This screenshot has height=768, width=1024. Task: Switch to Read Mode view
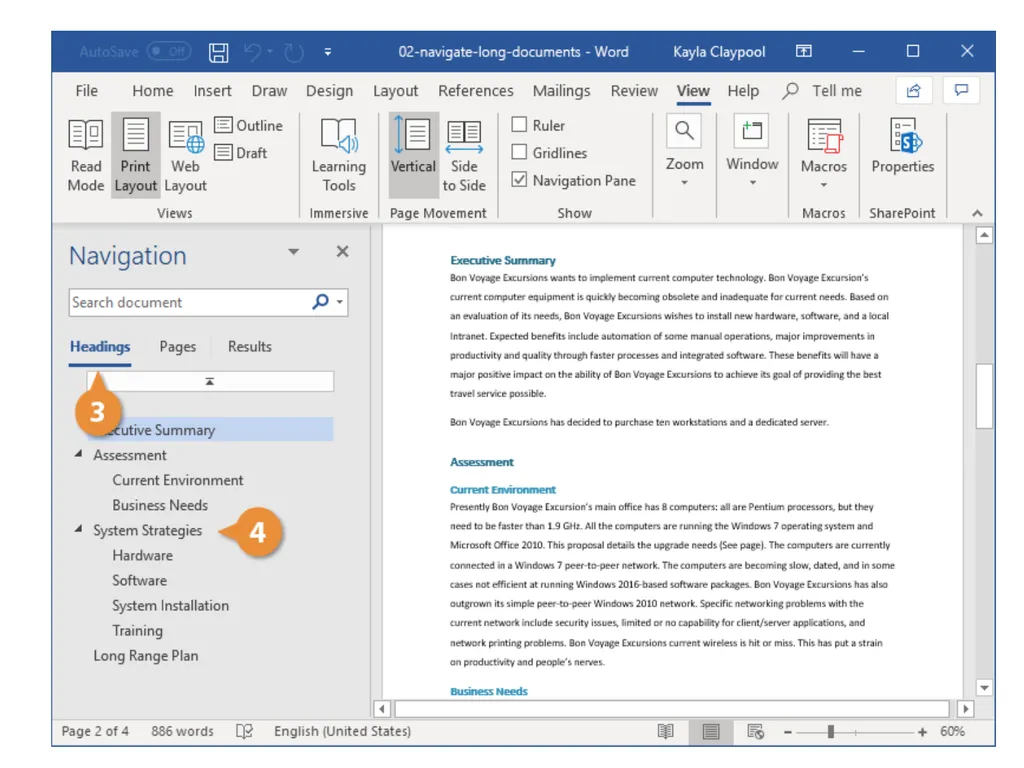pos(86,155)
